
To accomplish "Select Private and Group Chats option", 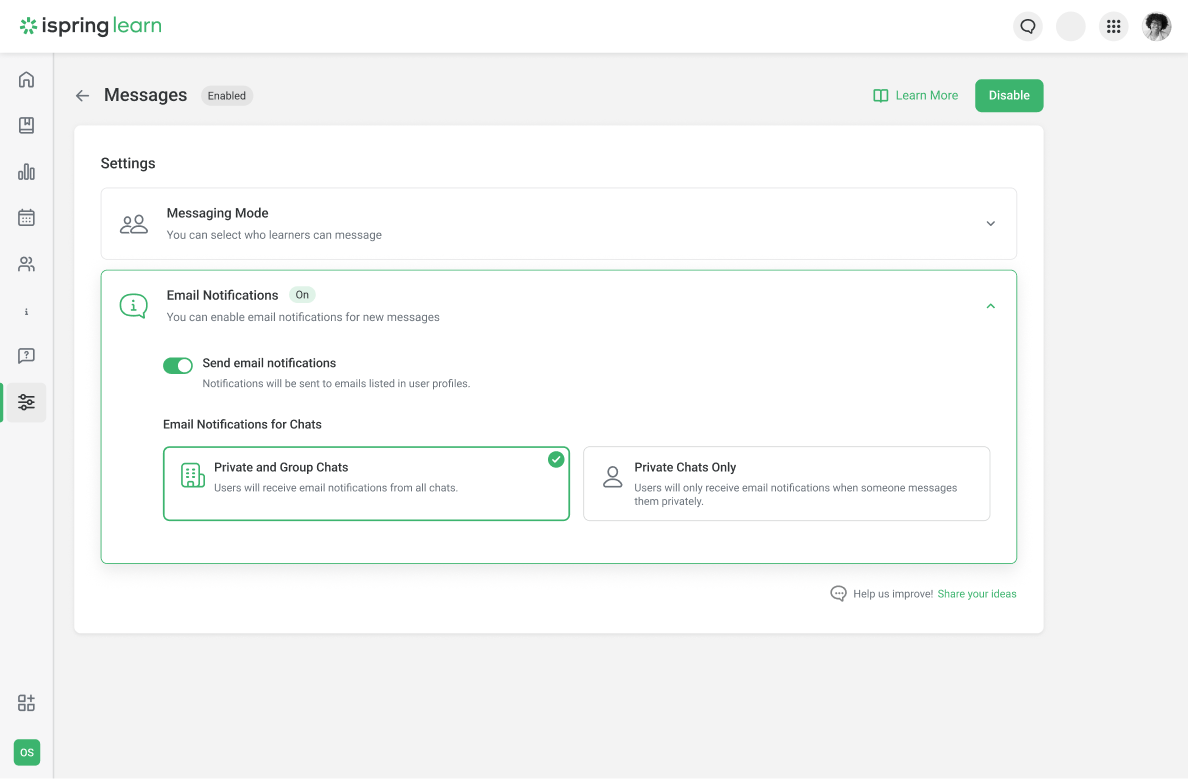I will pos(366,483).
